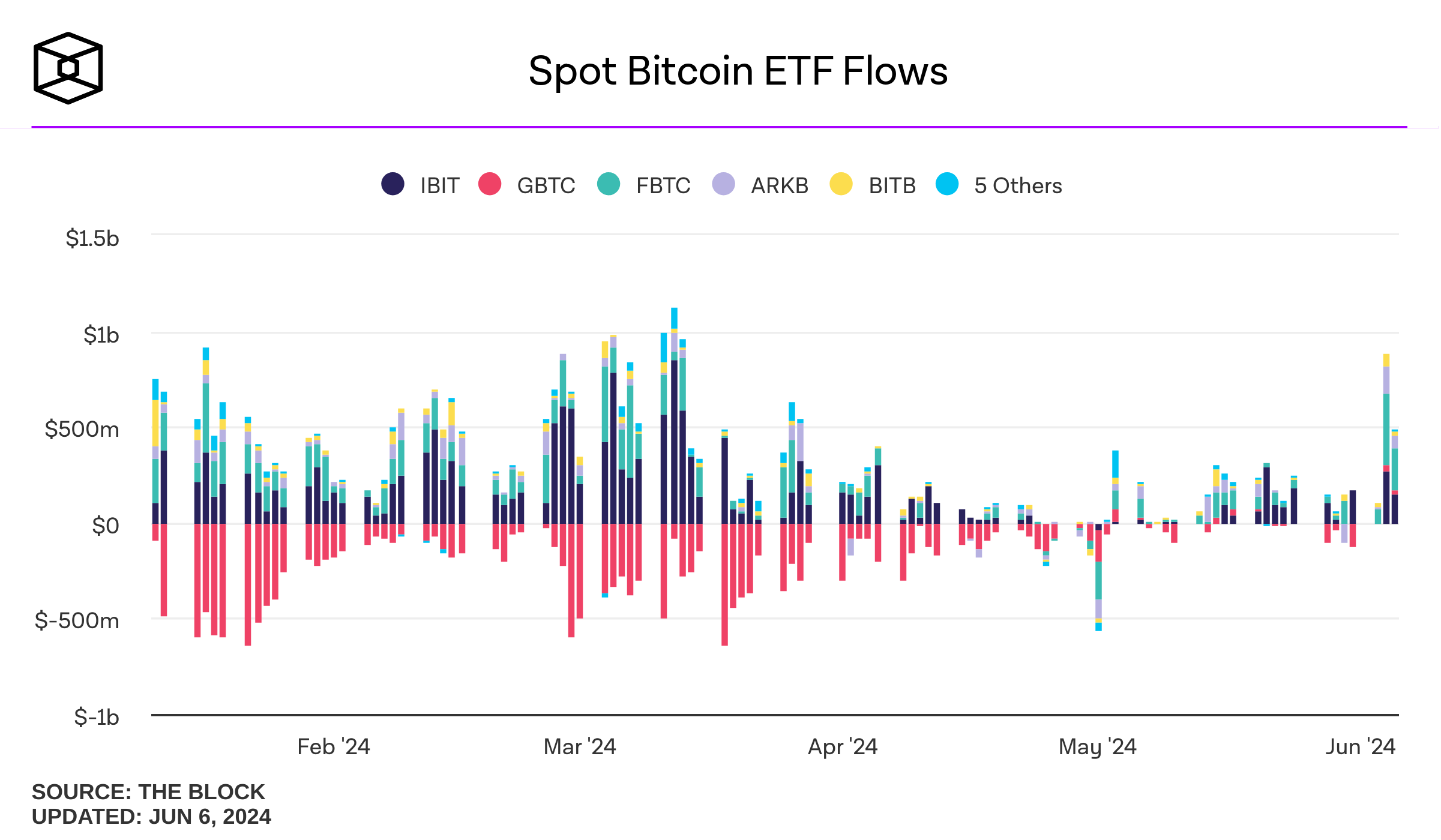The height and width of the screenshot is (840, 1441).
Task: Toggle the GBTC series label
Action: tap(546, 186)
